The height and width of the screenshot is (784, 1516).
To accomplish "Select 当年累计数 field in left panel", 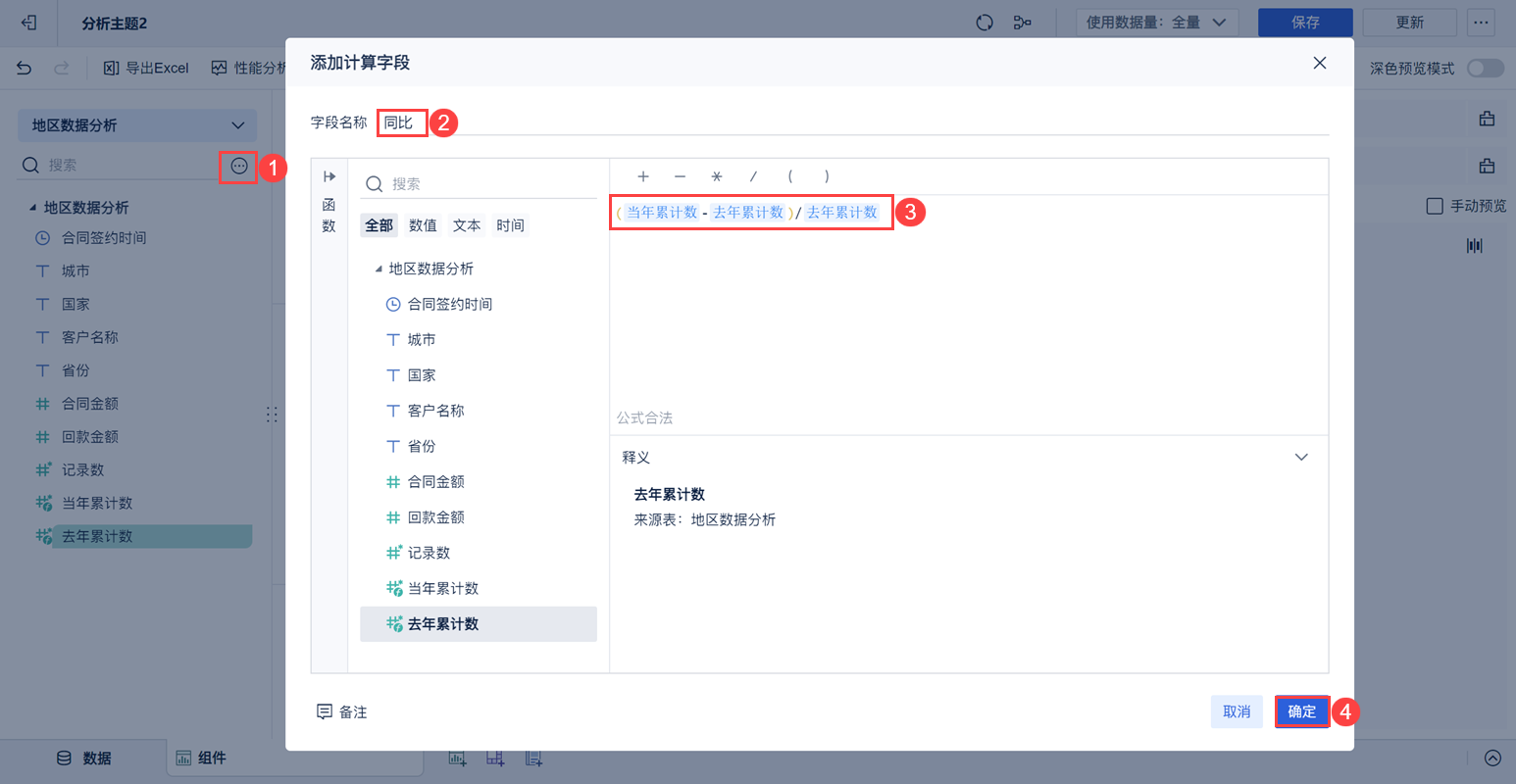I will point(97,504).
